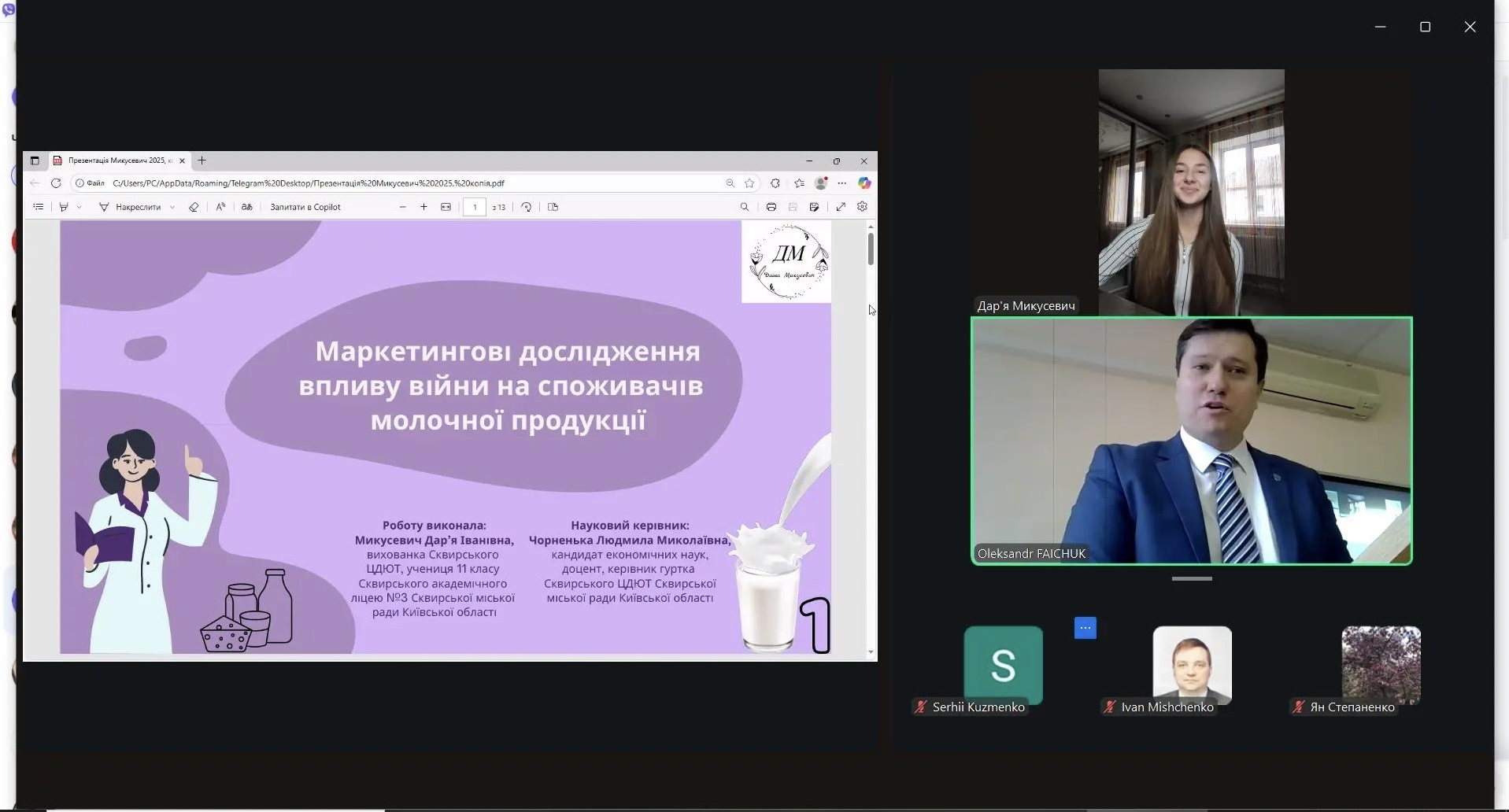1509x812 pixels.
Task: Select Ян Степаненко participant thumbnail
Action: [x=1381, y=665]
